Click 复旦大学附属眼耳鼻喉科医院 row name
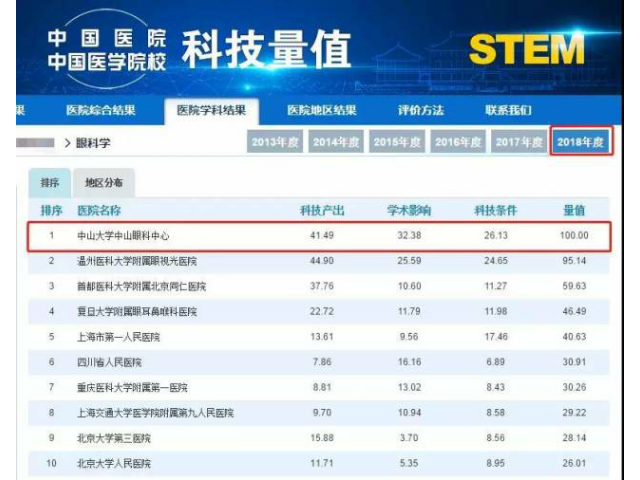 tap(137, 312)
